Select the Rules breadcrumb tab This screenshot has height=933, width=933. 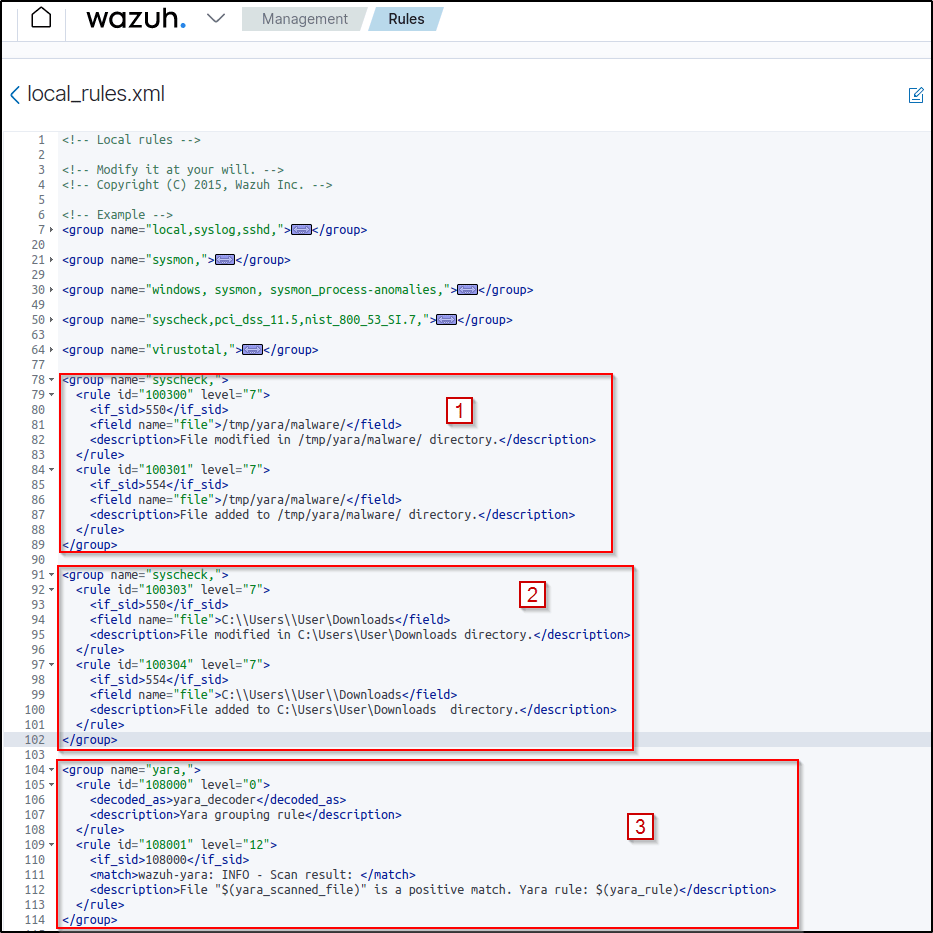(x=406, y=19)
